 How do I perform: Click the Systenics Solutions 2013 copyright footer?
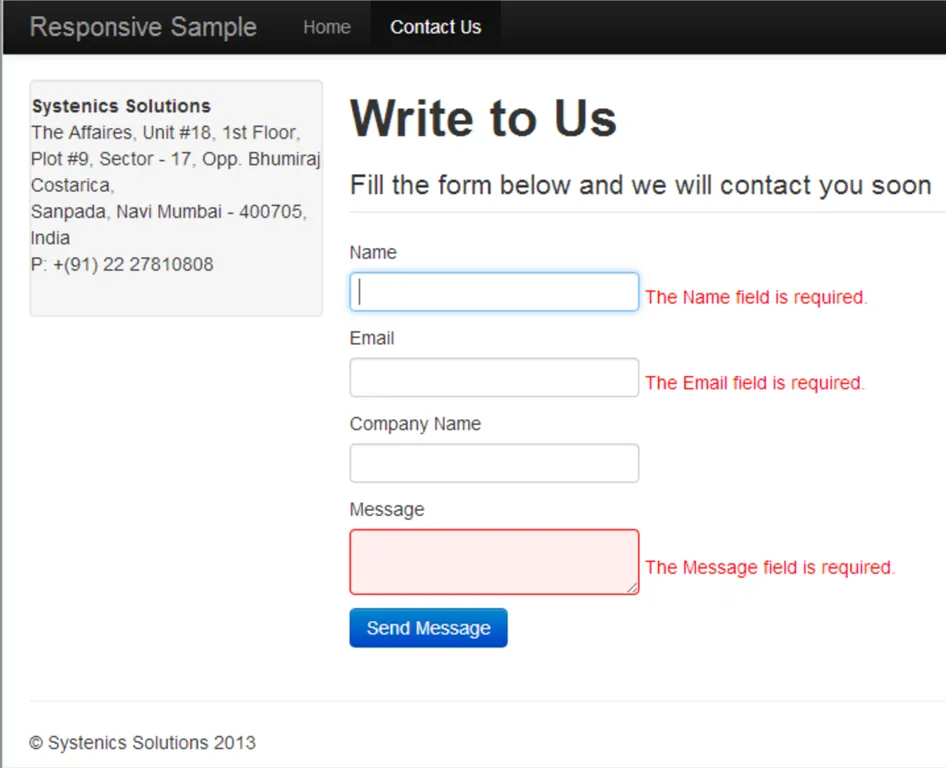pyautogui.click(x=142, y=743)
